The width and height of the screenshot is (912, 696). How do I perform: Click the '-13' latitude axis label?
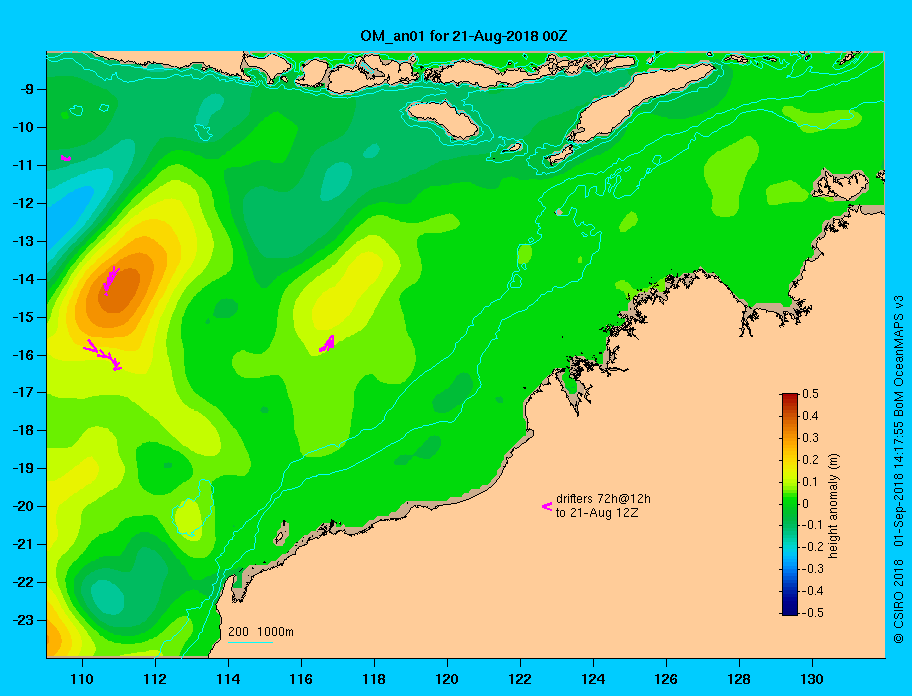[24, 241]
